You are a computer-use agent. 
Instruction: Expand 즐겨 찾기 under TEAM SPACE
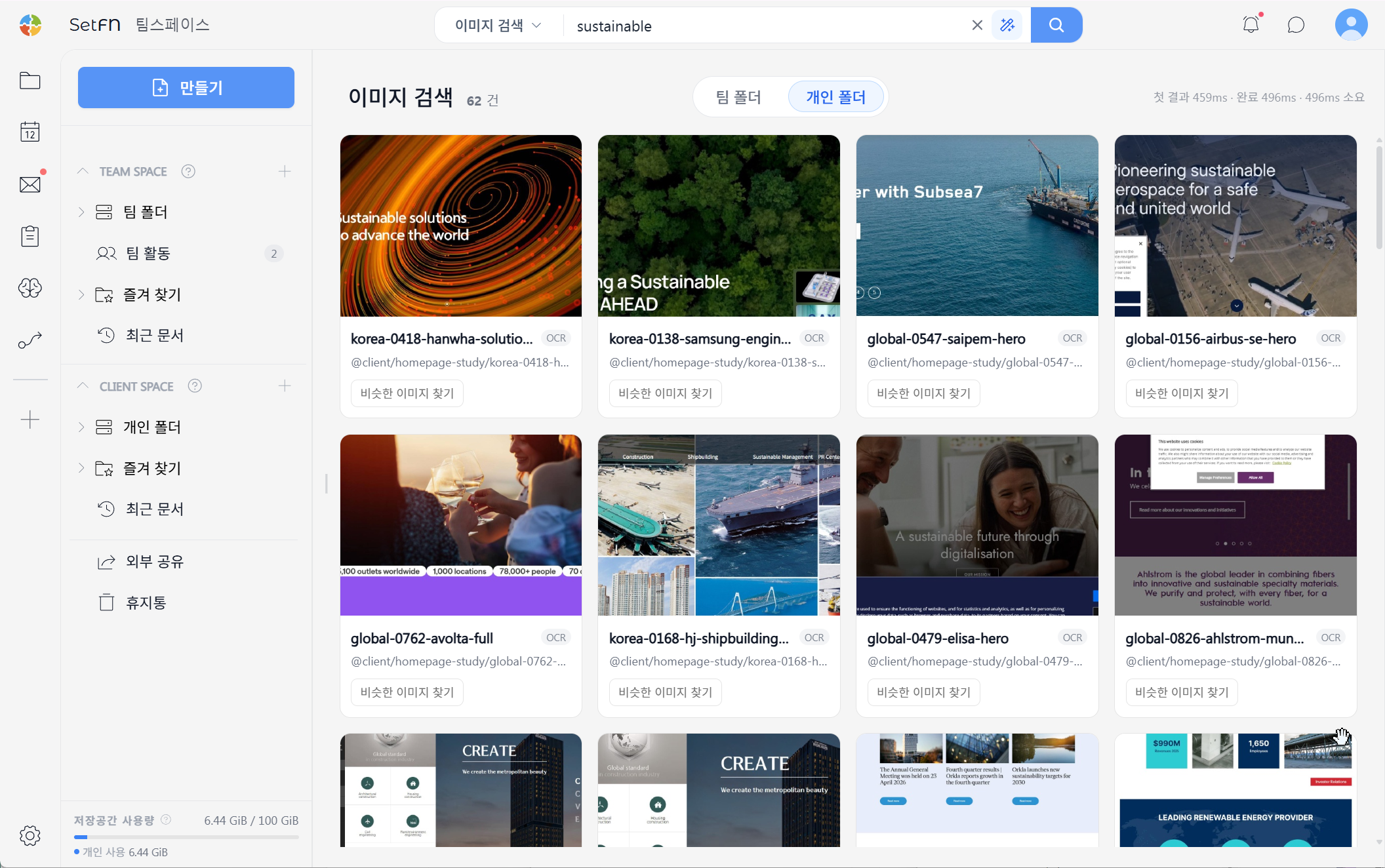click(81, 294)
